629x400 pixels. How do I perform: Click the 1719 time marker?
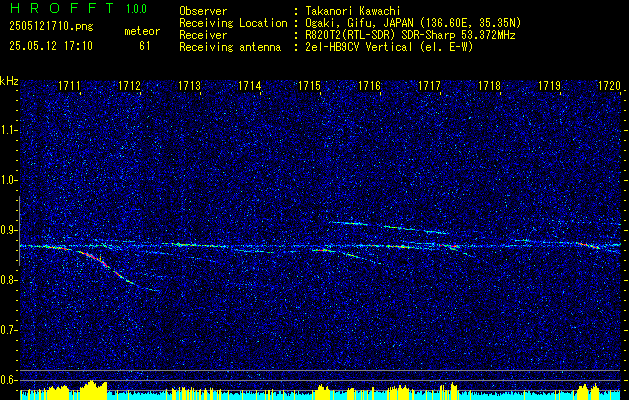[549, 85]
